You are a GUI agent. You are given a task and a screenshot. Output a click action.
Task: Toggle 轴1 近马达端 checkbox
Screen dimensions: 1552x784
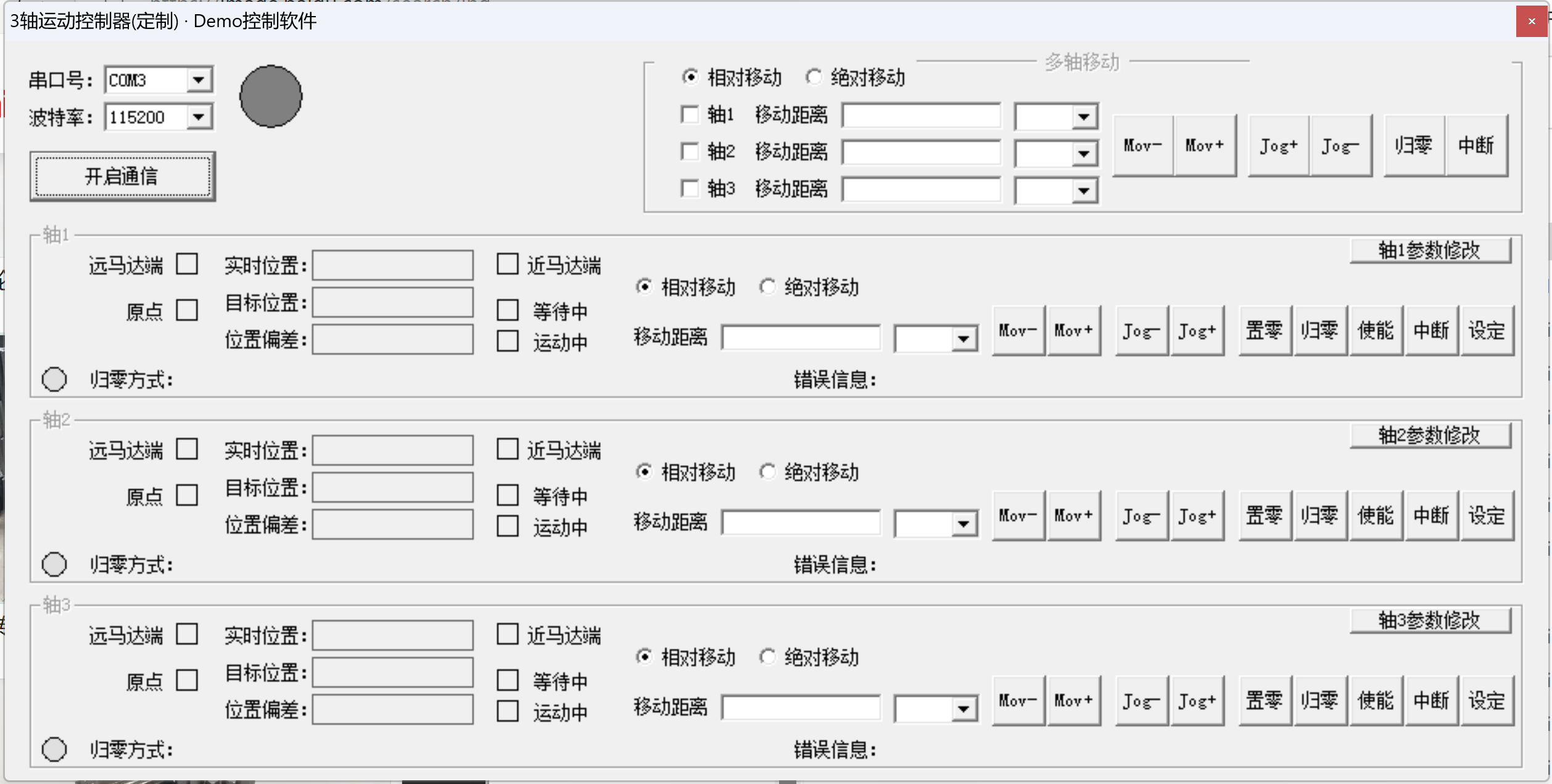pyautogui.click(x=508, y=264)
